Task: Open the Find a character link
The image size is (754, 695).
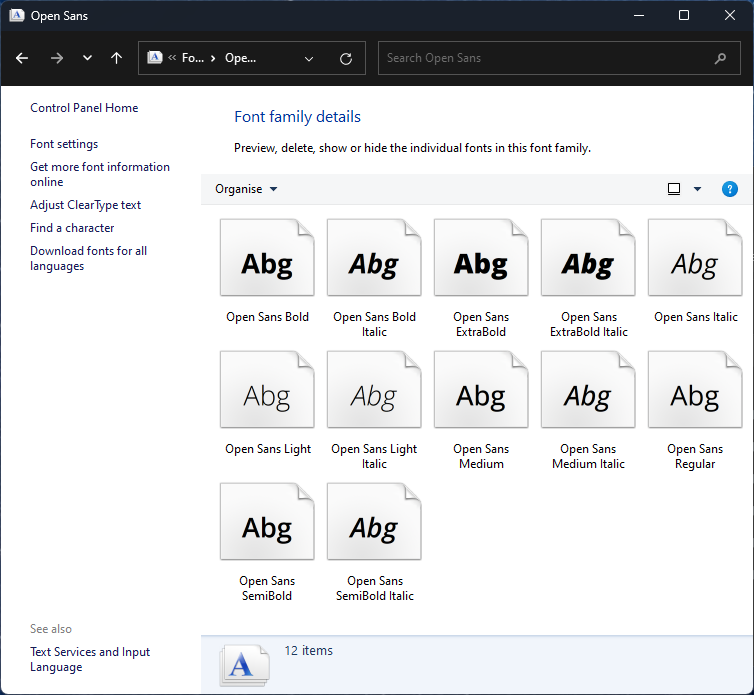Action: [72, 228]
